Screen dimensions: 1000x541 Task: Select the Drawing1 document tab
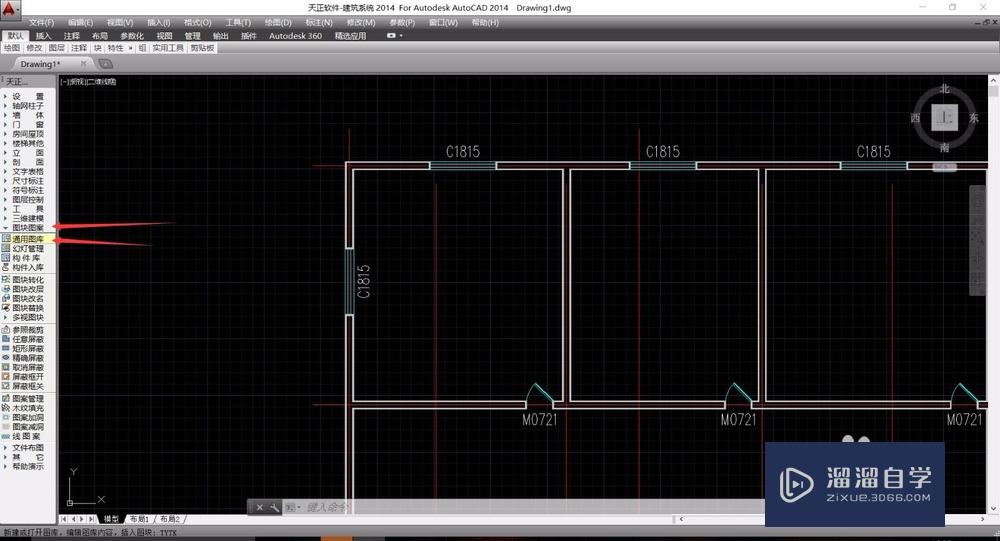click(x=40, y=64)
